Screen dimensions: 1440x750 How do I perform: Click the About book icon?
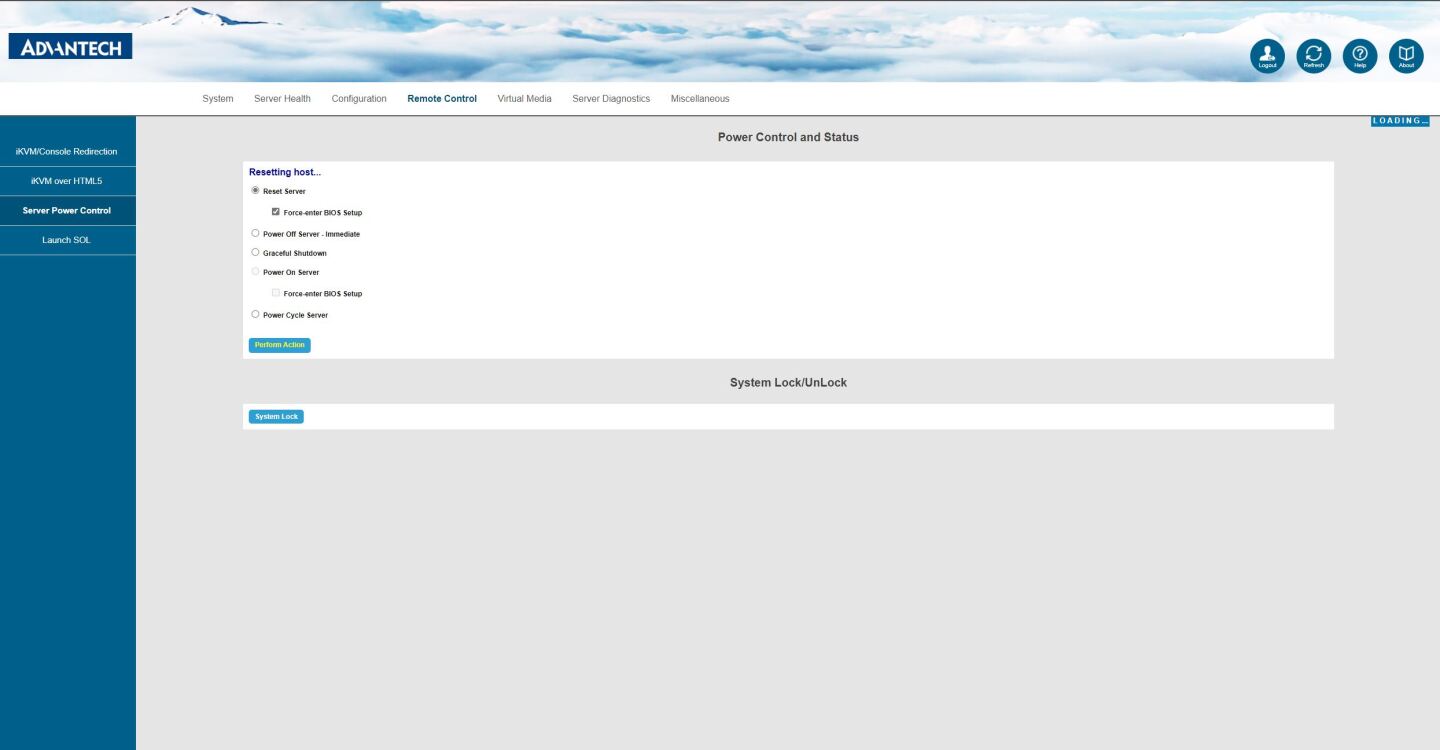coord(1405,55)
